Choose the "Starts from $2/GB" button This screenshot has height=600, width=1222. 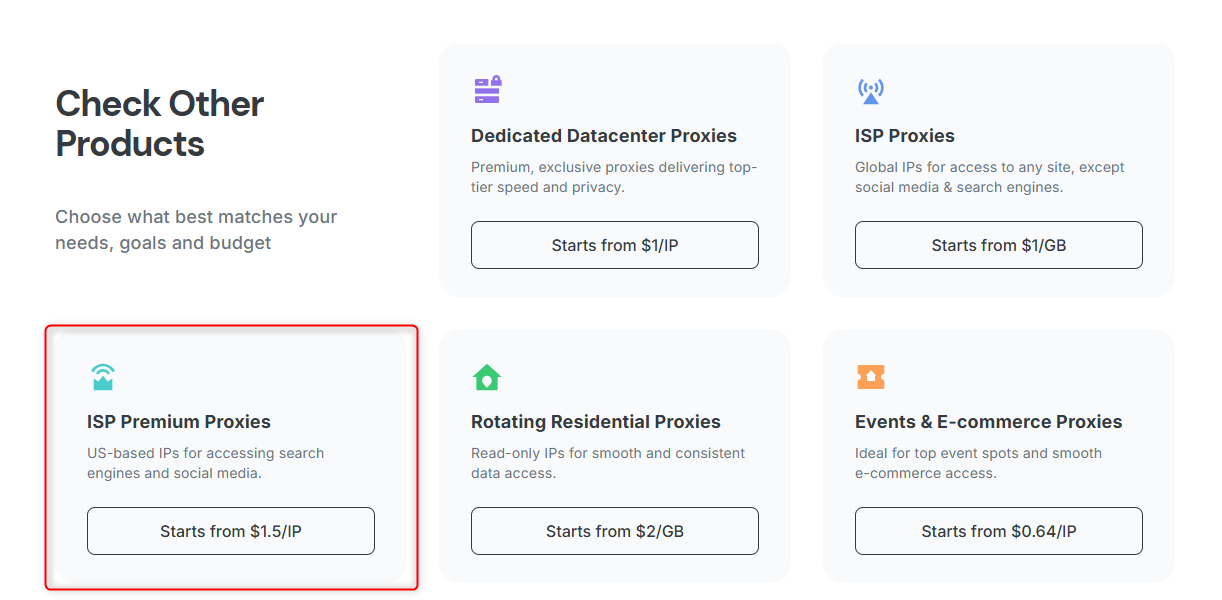[x=615, y=531]
